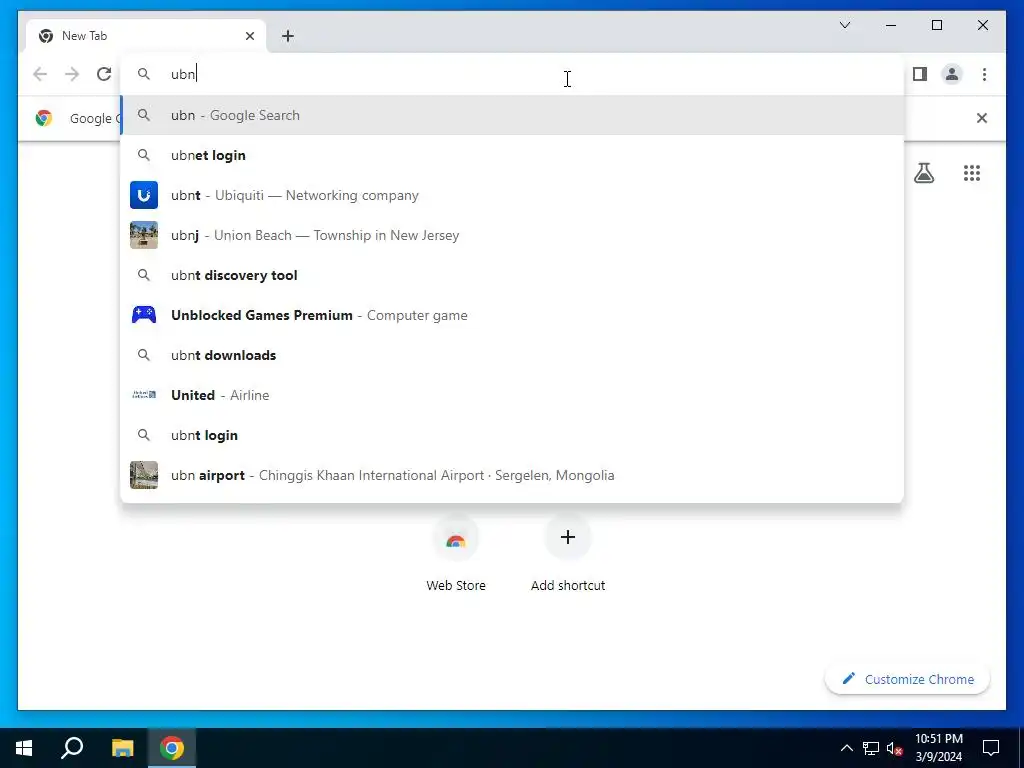Expand the tab search chevron

pos(844,25)
